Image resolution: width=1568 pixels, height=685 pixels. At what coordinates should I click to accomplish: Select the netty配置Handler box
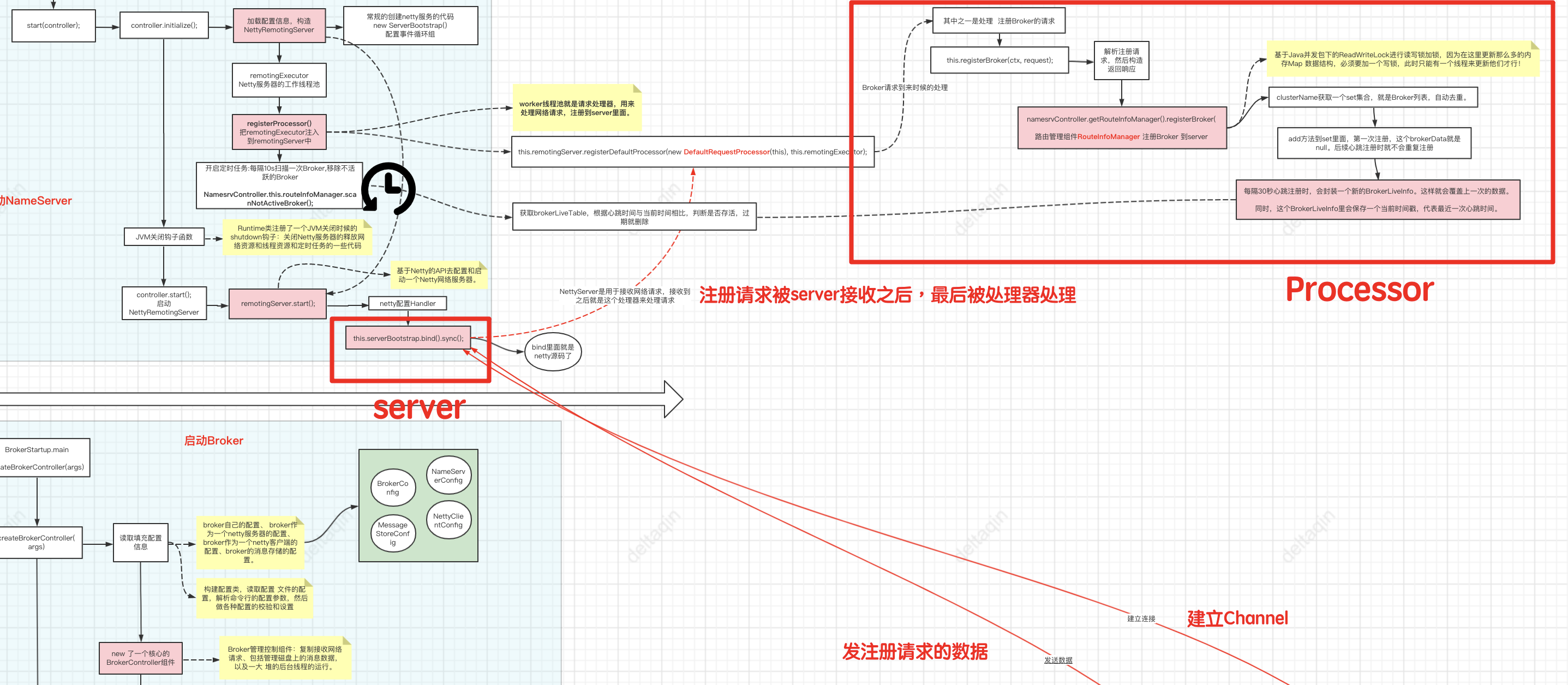tap(407, 304)
